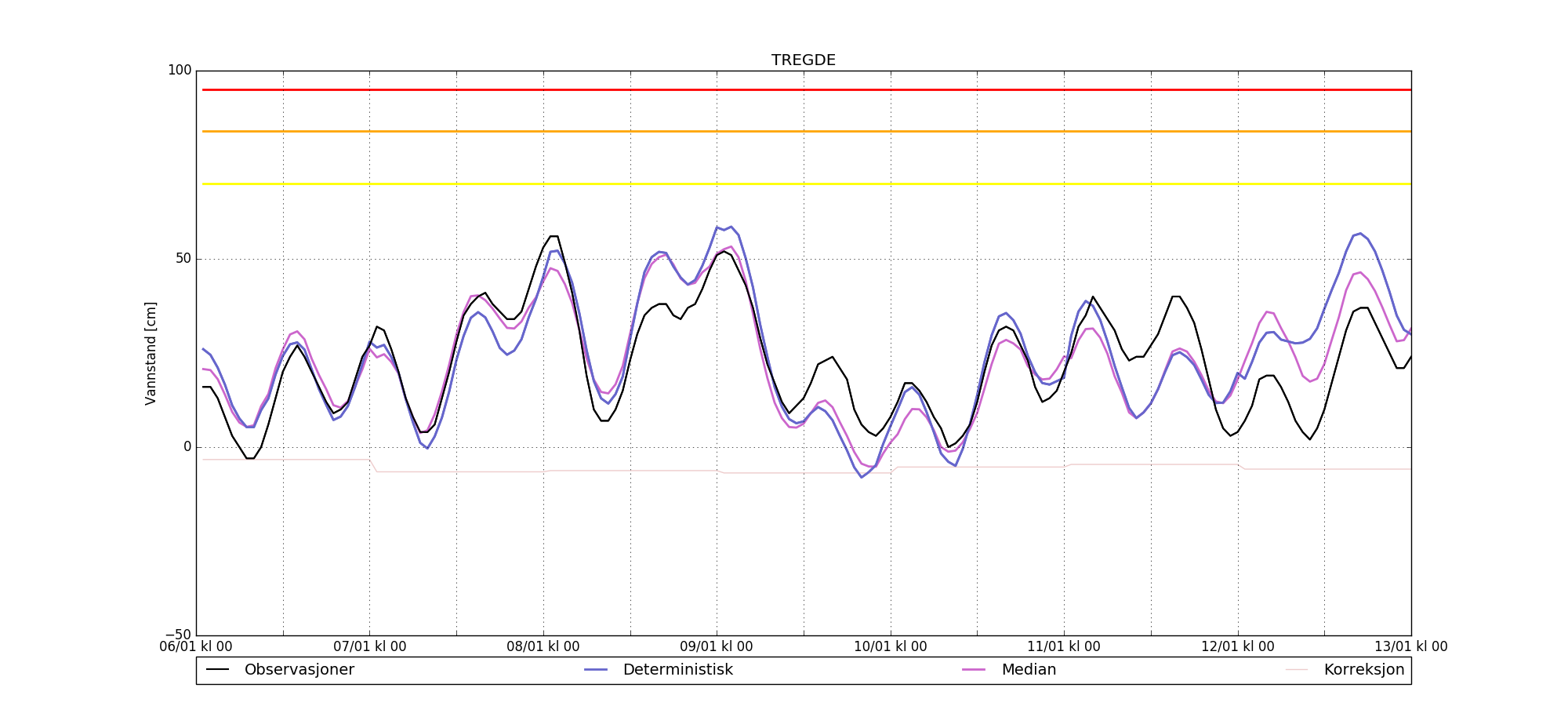Click the 12/01 kl 00 x-axis tick label

tap(1238, 647)
